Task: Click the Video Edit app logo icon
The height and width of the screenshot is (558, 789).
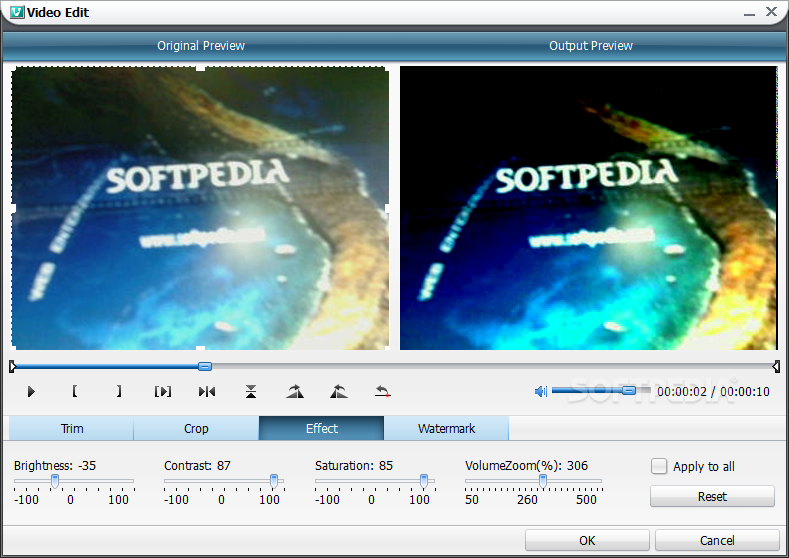Action: 17,12
